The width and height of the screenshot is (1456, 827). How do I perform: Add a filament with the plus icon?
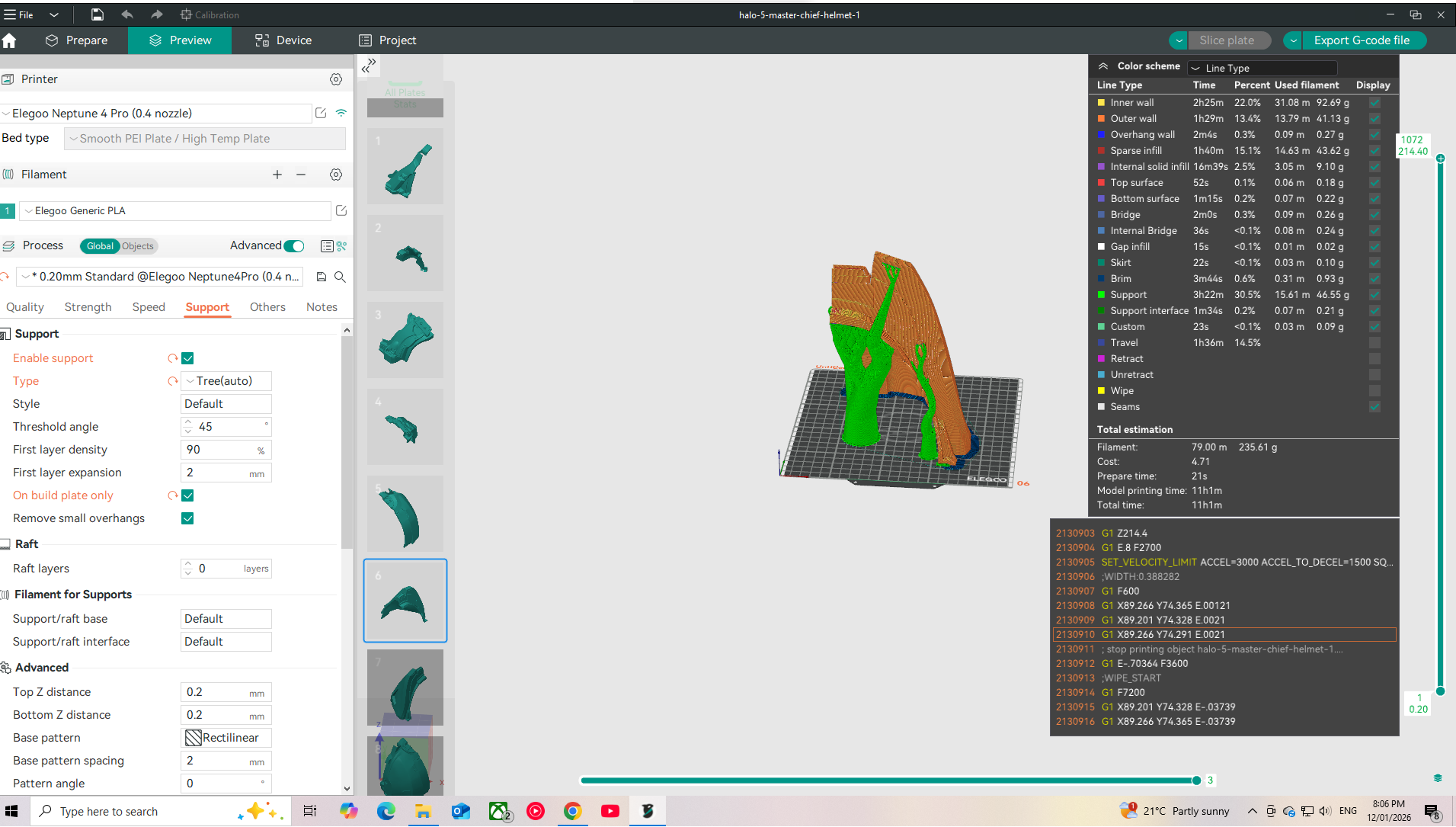[x=277, y=175]
